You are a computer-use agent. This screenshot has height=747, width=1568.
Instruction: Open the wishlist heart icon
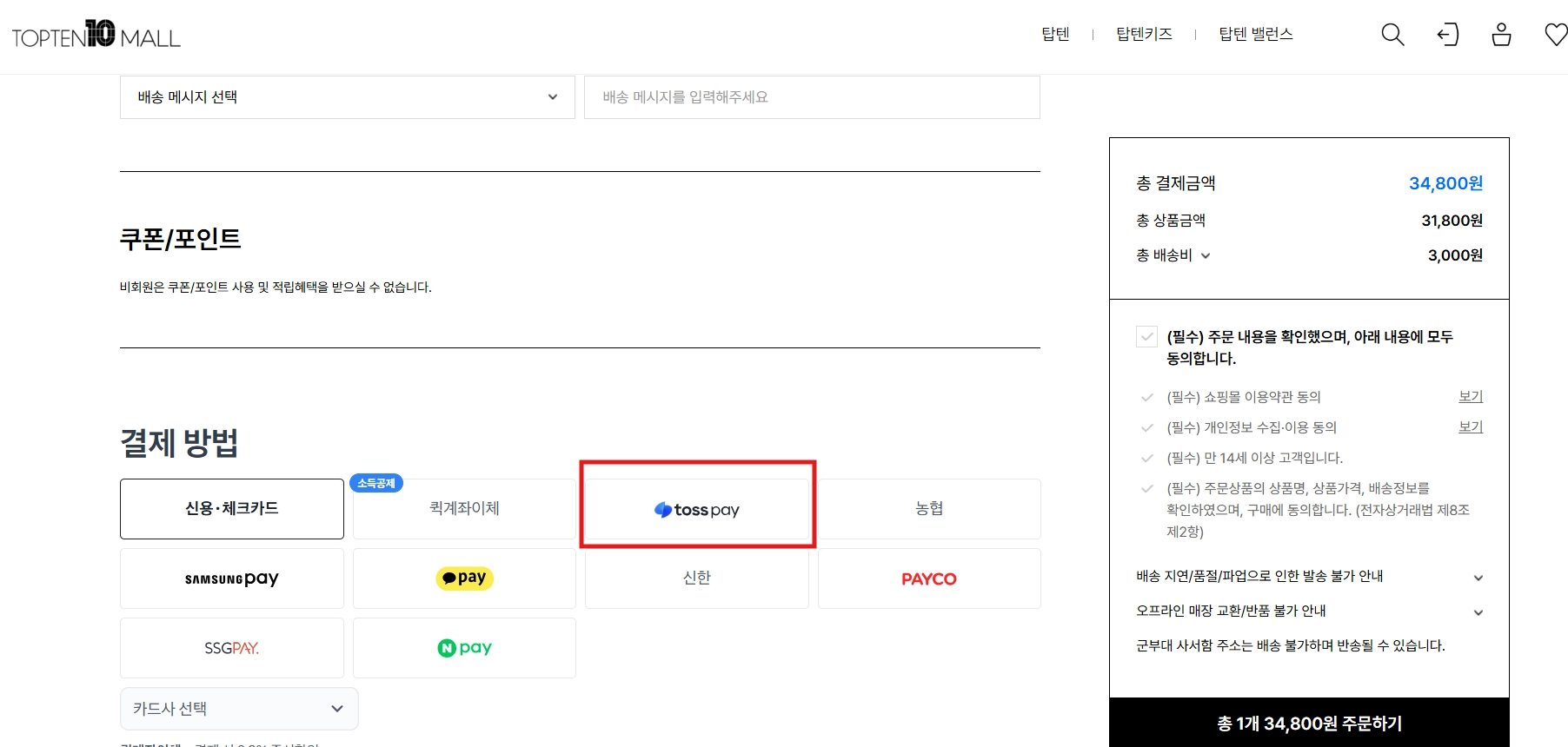pos(1556,35)
